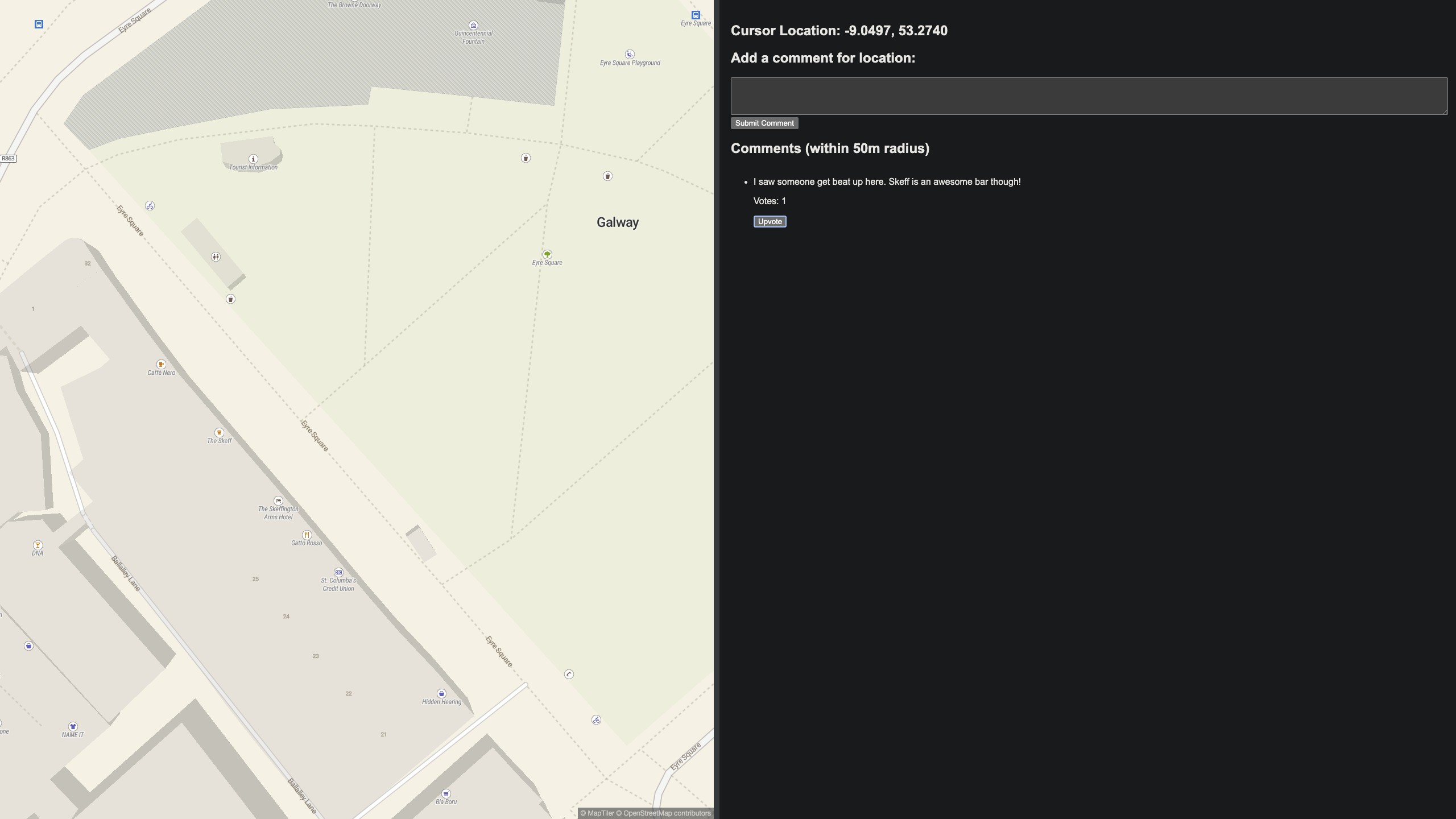Click the Quincentennial Fountain icon
The height and width of the screenshot is (819, 1456).
pyautogui.click(x=473, y=26)
